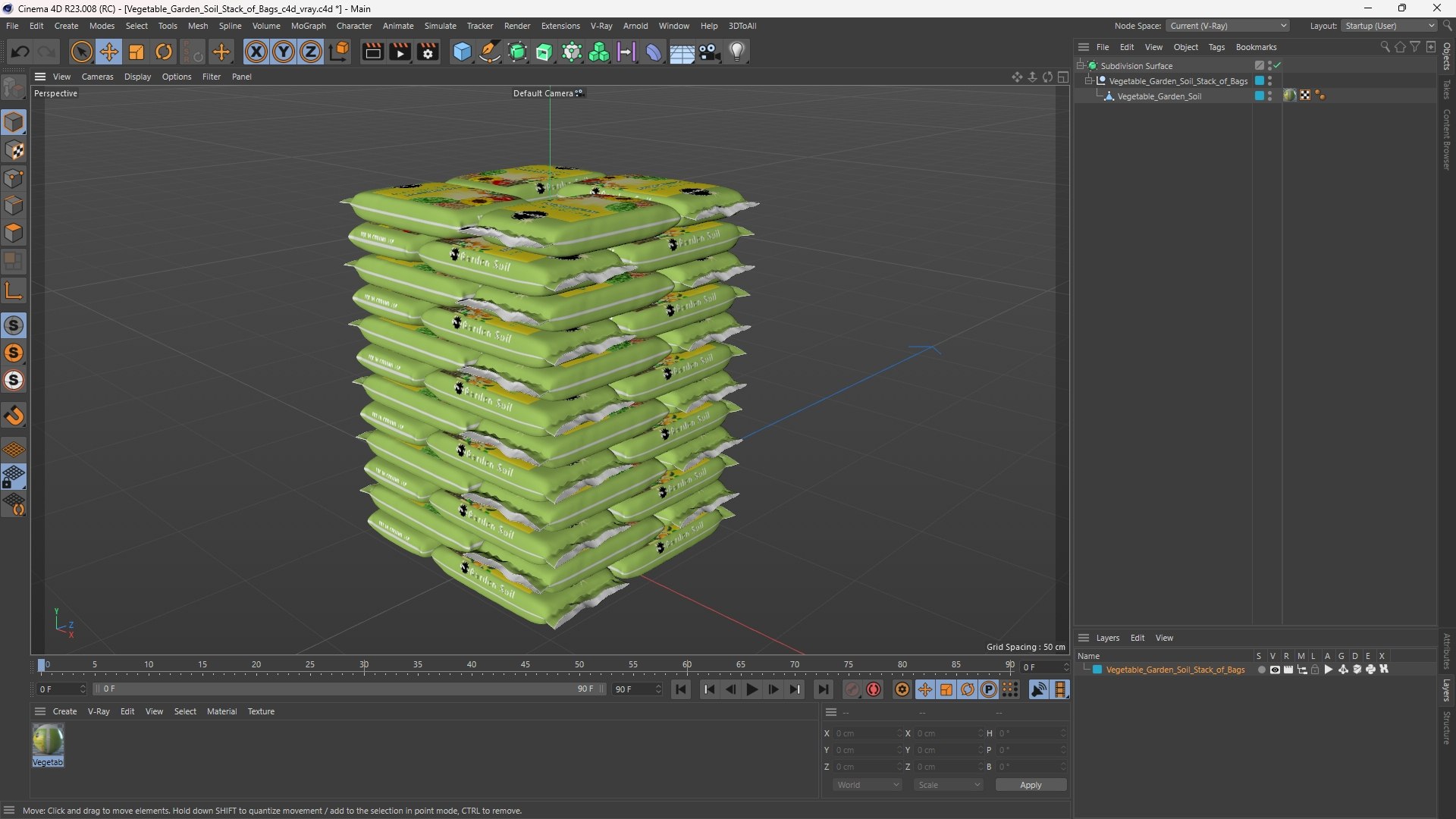Screen dimensions: 1456x819
Task: Render the current view with clapperboard icon
Action: (372, 52)
